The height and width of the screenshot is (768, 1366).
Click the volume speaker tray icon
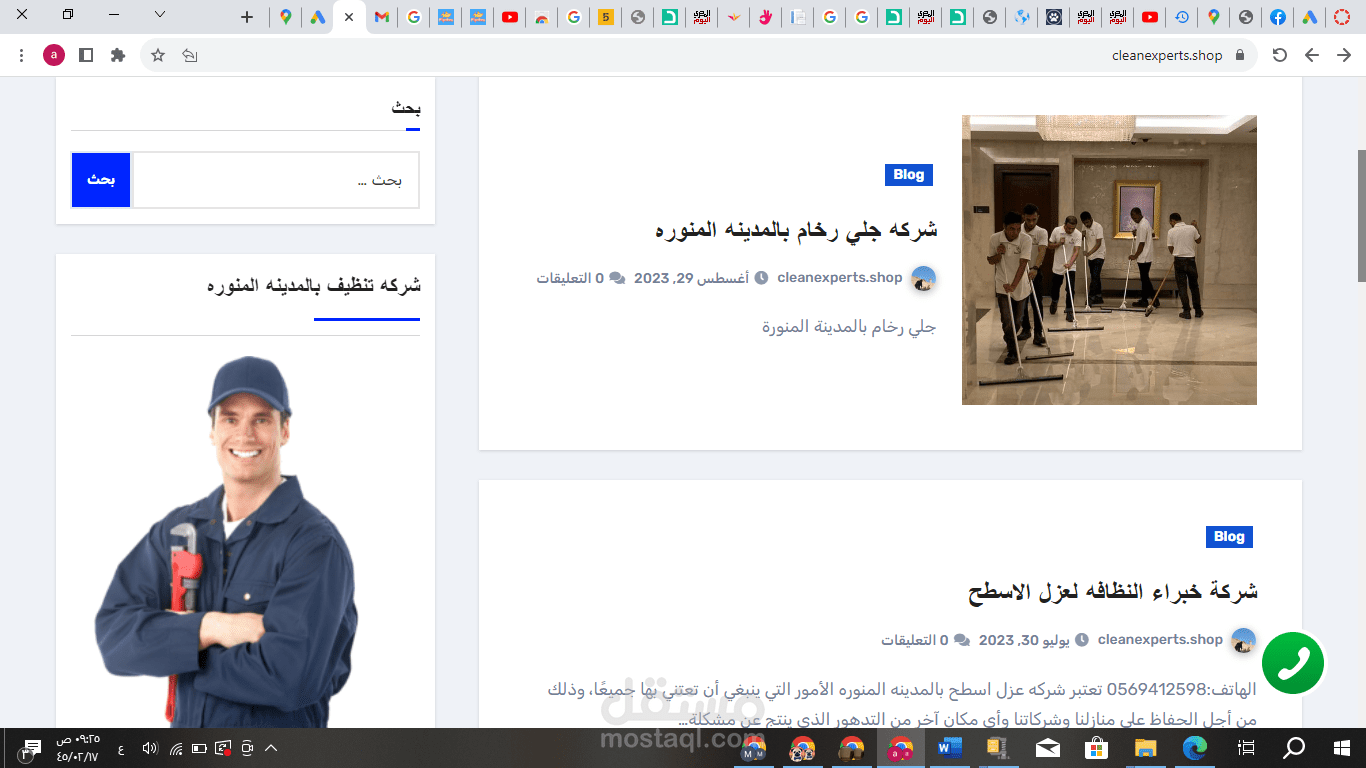tap(150, 748)
